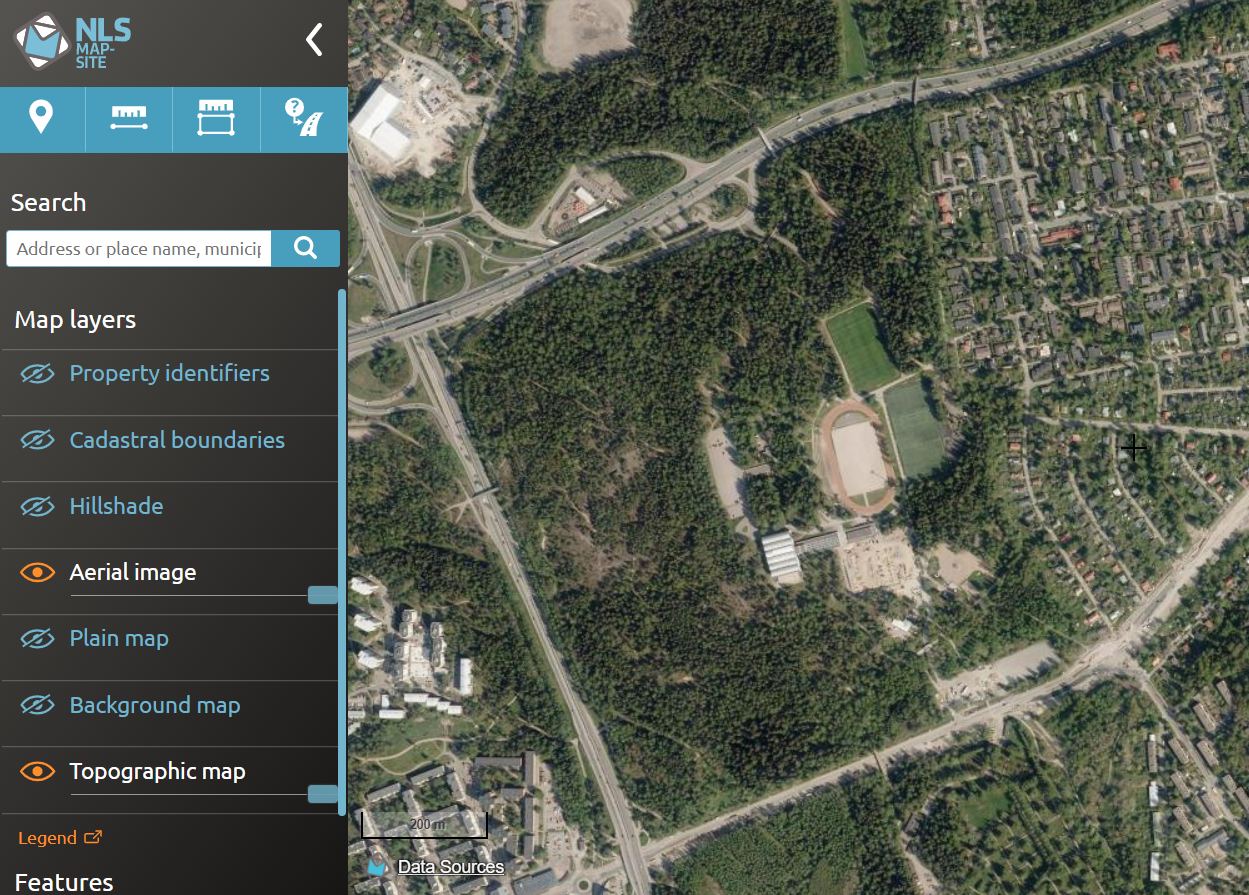
Task: Click the magnifier search button
Action: [x=306, y=249]
